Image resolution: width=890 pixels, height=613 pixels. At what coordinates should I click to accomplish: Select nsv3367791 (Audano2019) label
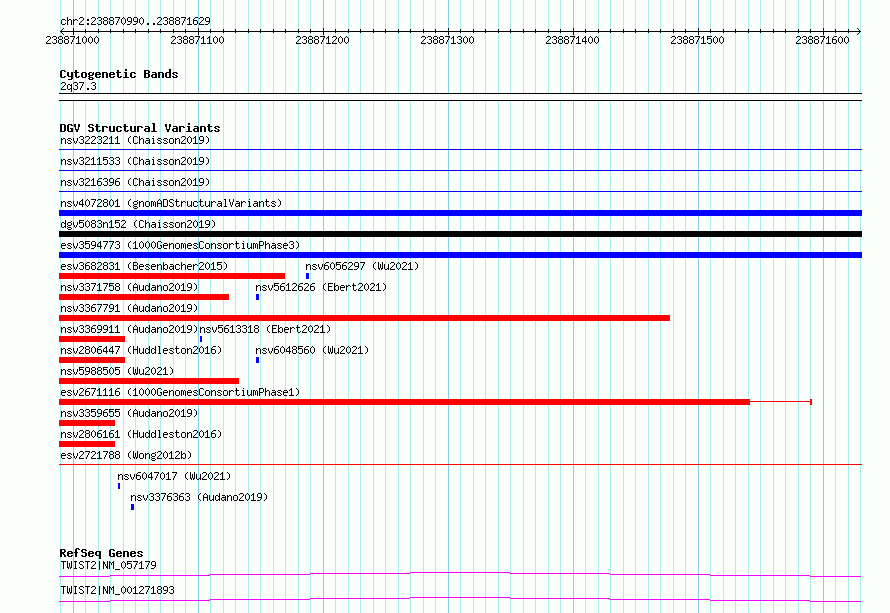[x=129, y=308]
